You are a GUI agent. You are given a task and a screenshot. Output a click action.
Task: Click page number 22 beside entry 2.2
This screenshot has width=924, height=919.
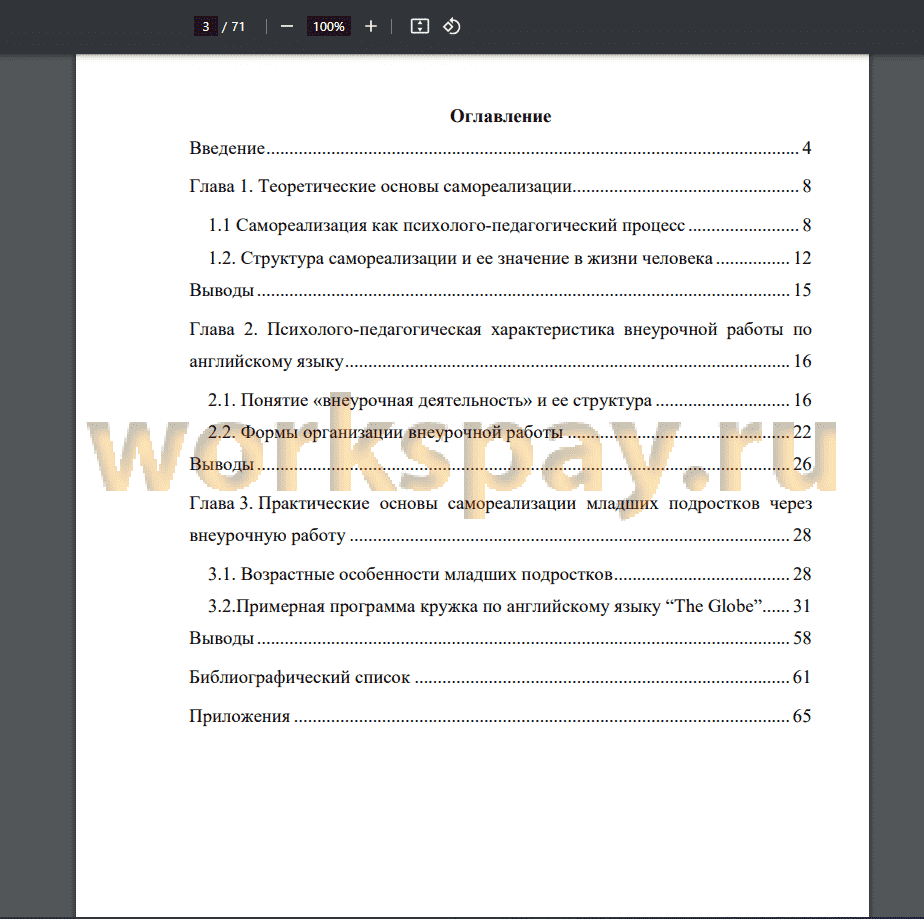click(x=802, y=432)
